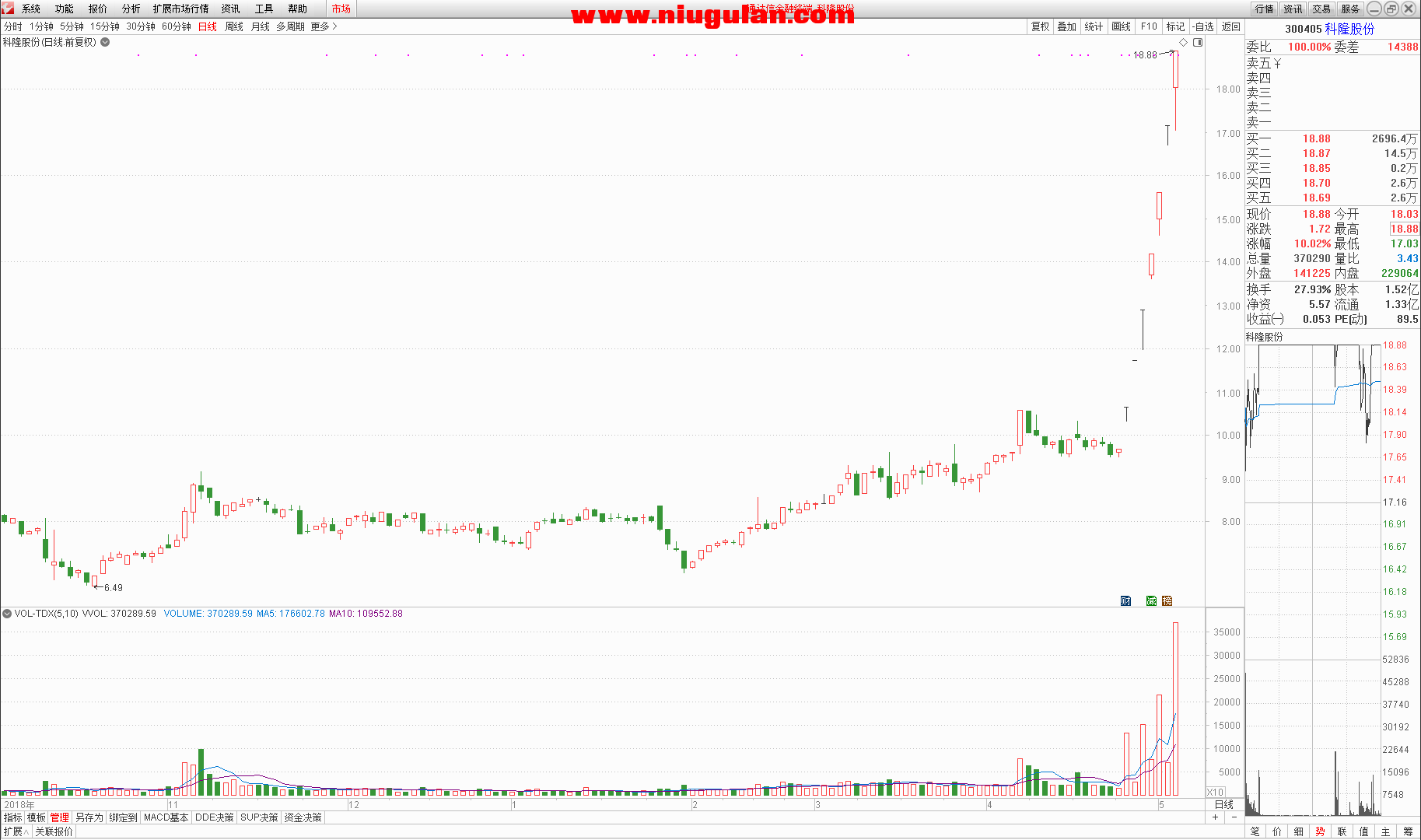Click the 服务 service button
The width and height of the screenshot is (1421, 840).
click(x=1350, y=9)
